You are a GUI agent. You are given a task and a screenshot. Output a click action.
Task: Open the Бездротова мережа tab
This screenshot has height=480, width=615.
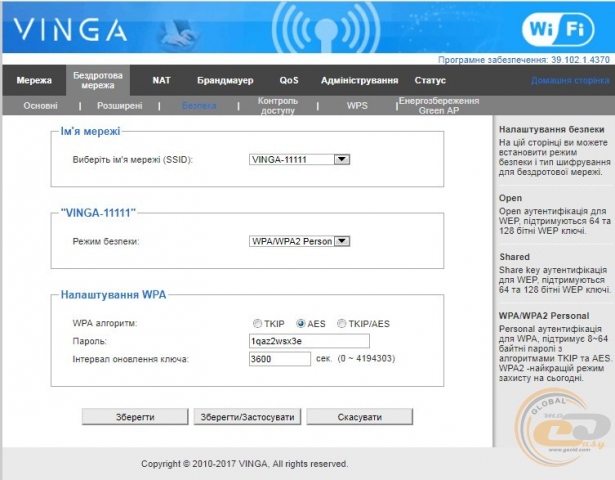98,80
